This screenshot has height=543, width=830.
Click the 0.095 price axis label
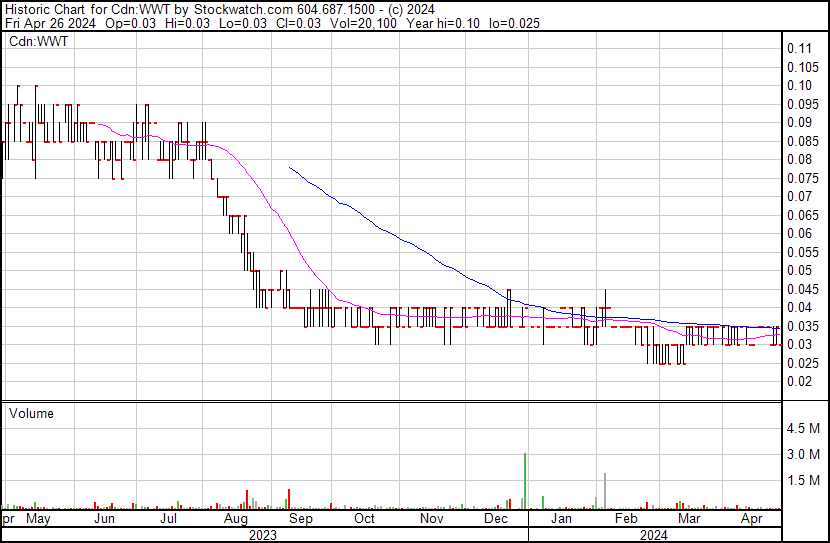click(x=802, y=104)
